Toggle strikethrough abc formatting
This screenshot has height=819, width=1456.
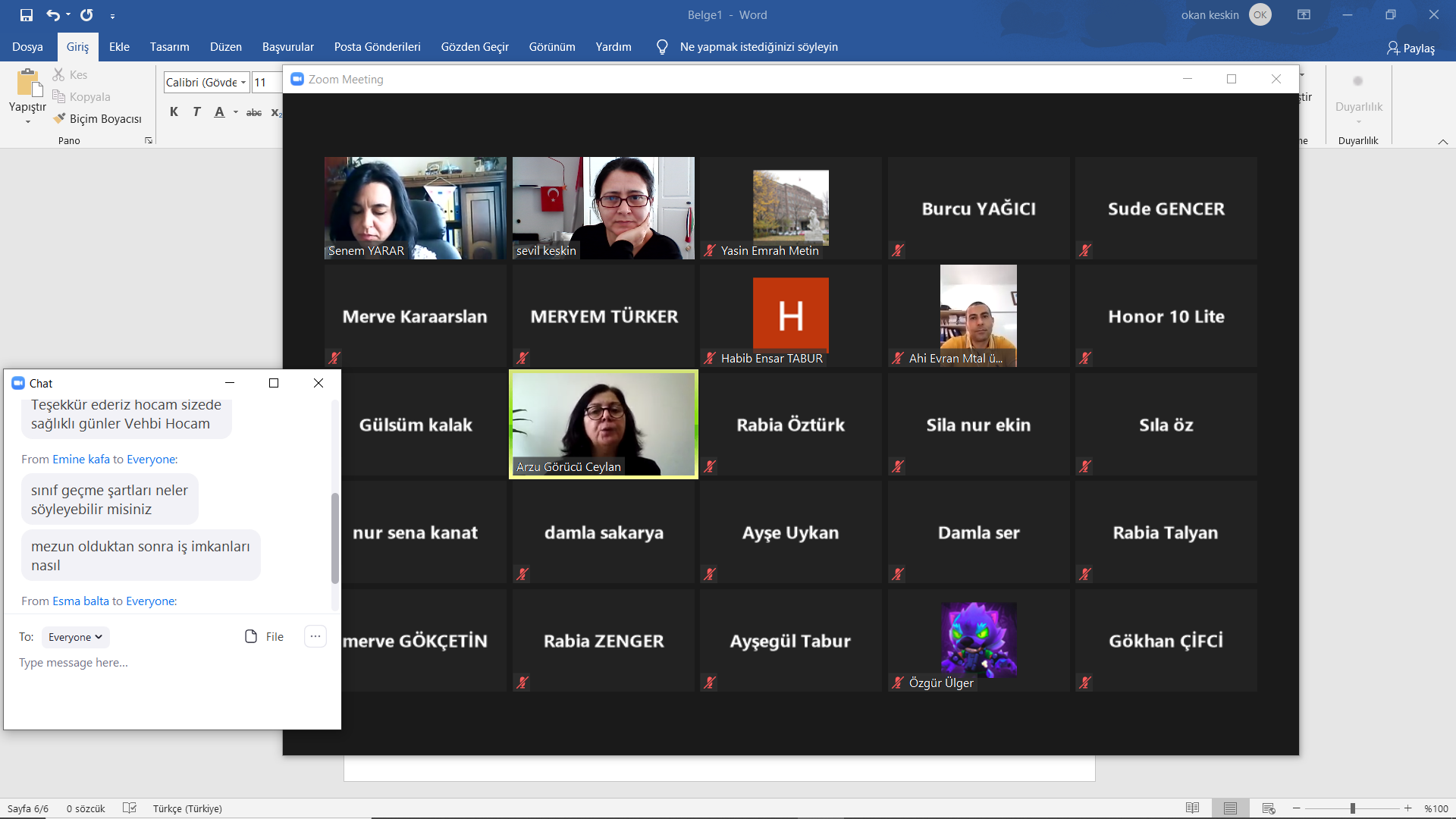[254, 112]
